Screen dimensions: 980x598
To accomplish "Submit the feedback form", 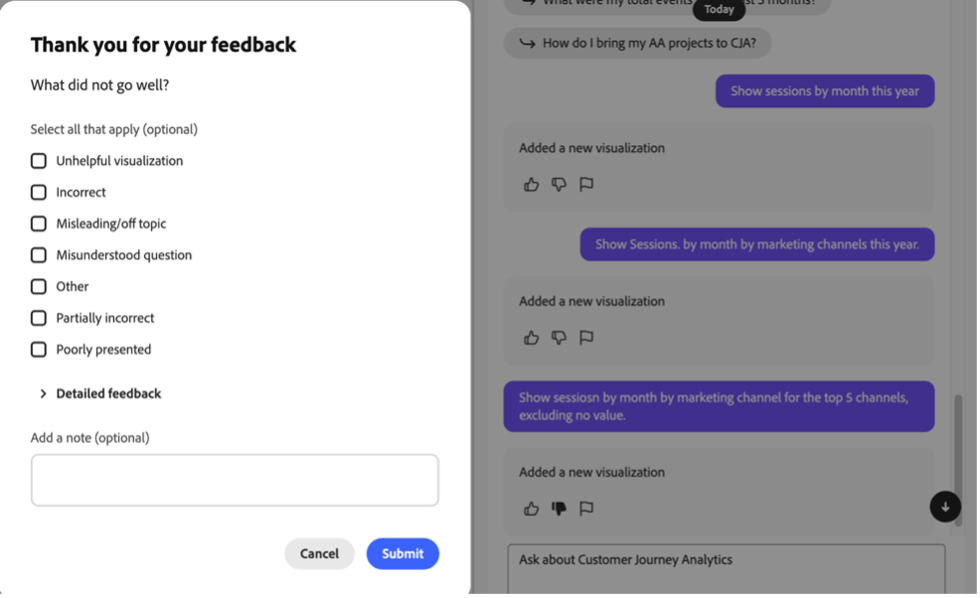I will coord(402,554).
